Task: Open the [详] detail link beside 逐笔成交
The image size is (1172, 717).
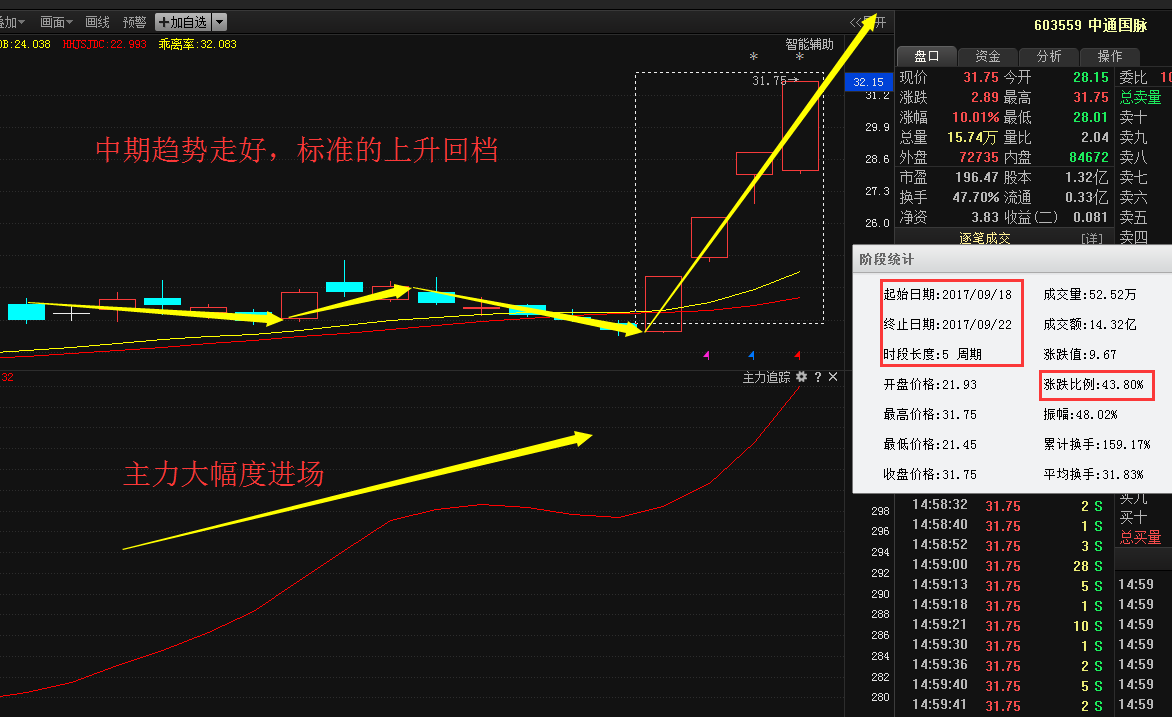Action: coord(1091,238)
